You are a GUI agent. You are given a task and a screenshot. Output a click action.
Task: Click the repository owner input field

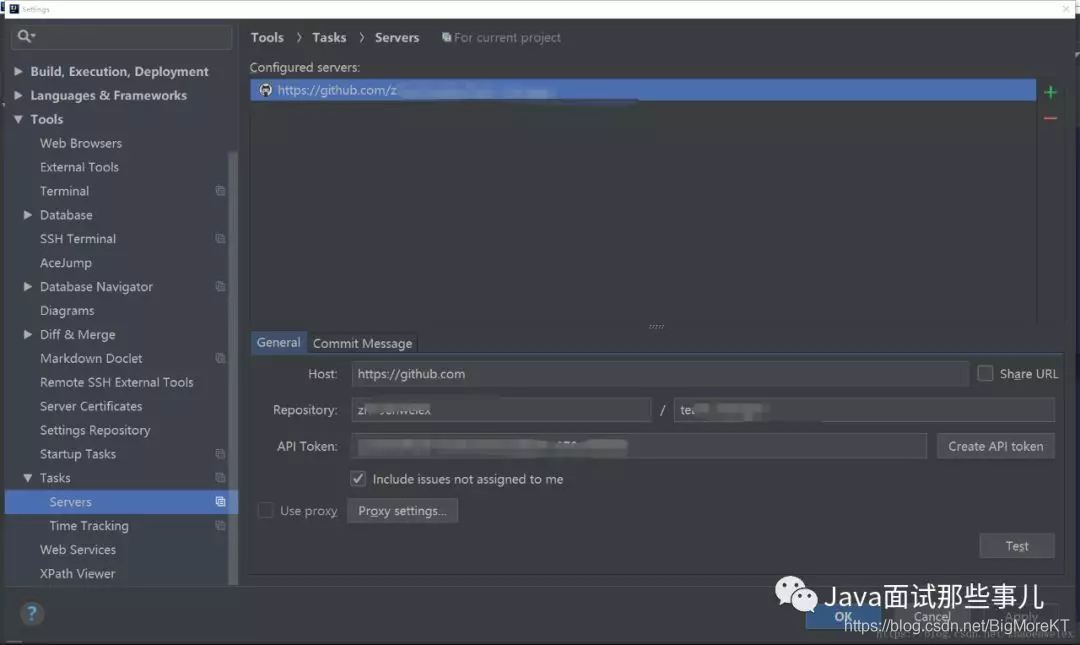[x=501, y=410]
